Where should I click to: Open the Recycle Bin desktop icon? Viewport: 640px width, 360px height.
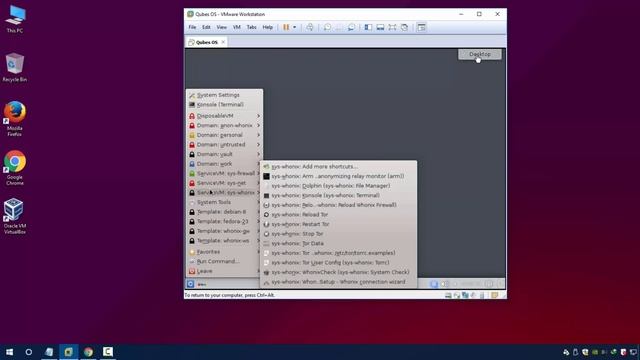15,67
